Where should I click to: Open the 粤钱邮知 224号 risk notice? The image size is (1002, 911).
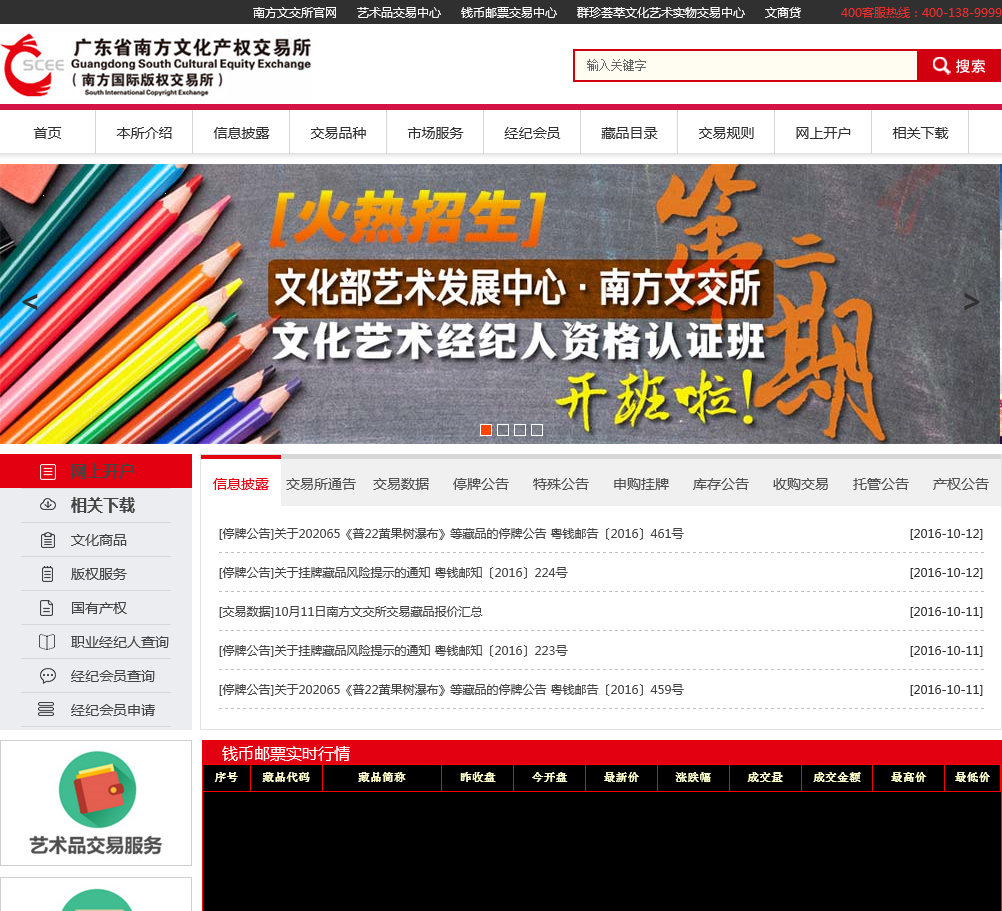[x=393, y=572]
